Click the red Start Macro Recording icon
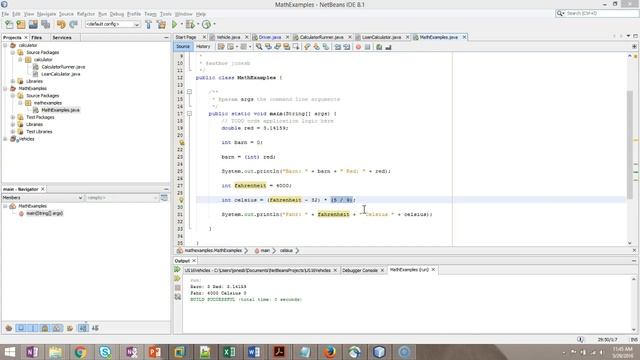The image size is (640, 360). [x=358, y=47]
